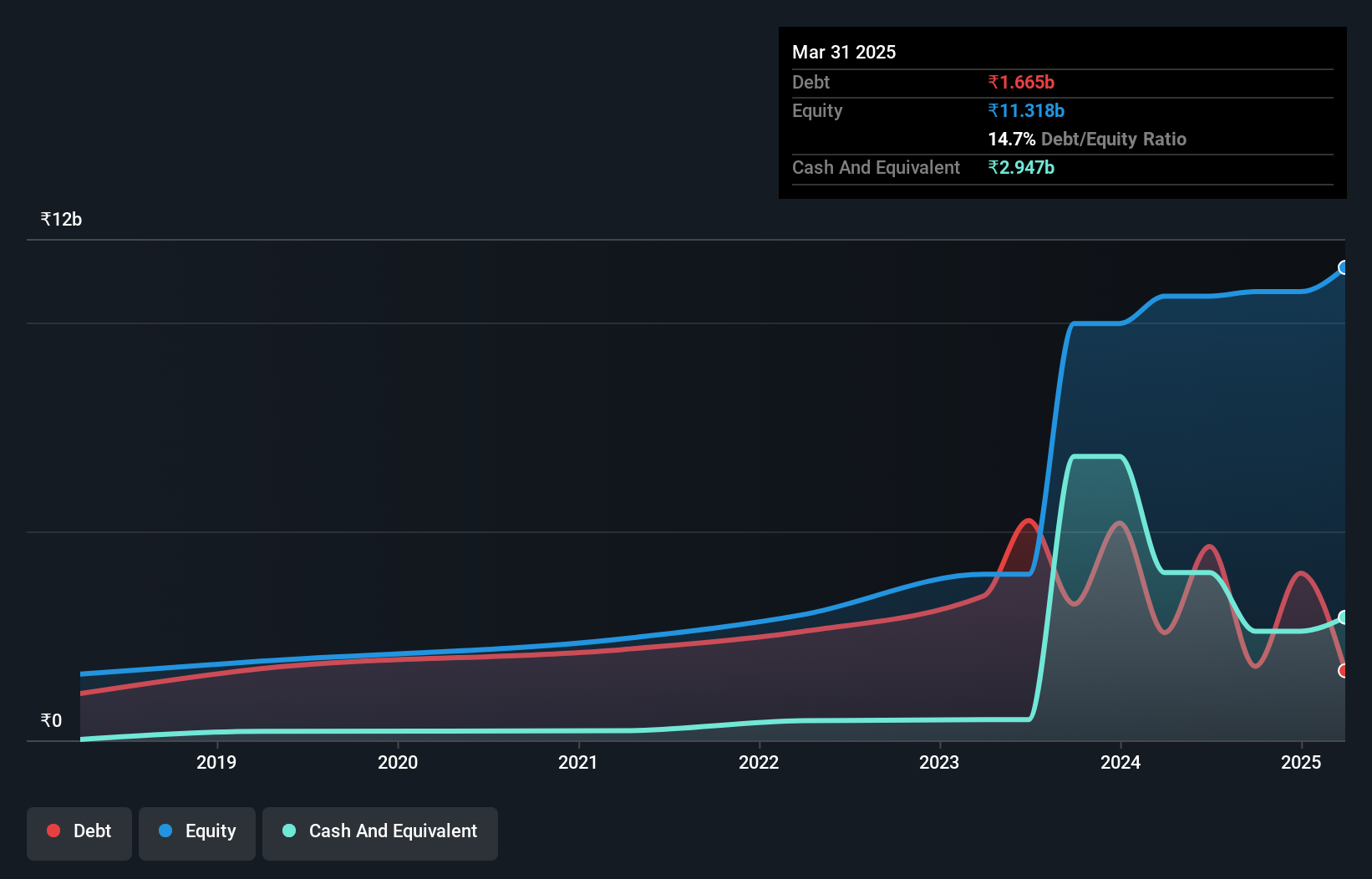The width and height of the screenshot is (1372, 879).
Task: Click the 2024 x-axis label
Action: coord(1120,762)
